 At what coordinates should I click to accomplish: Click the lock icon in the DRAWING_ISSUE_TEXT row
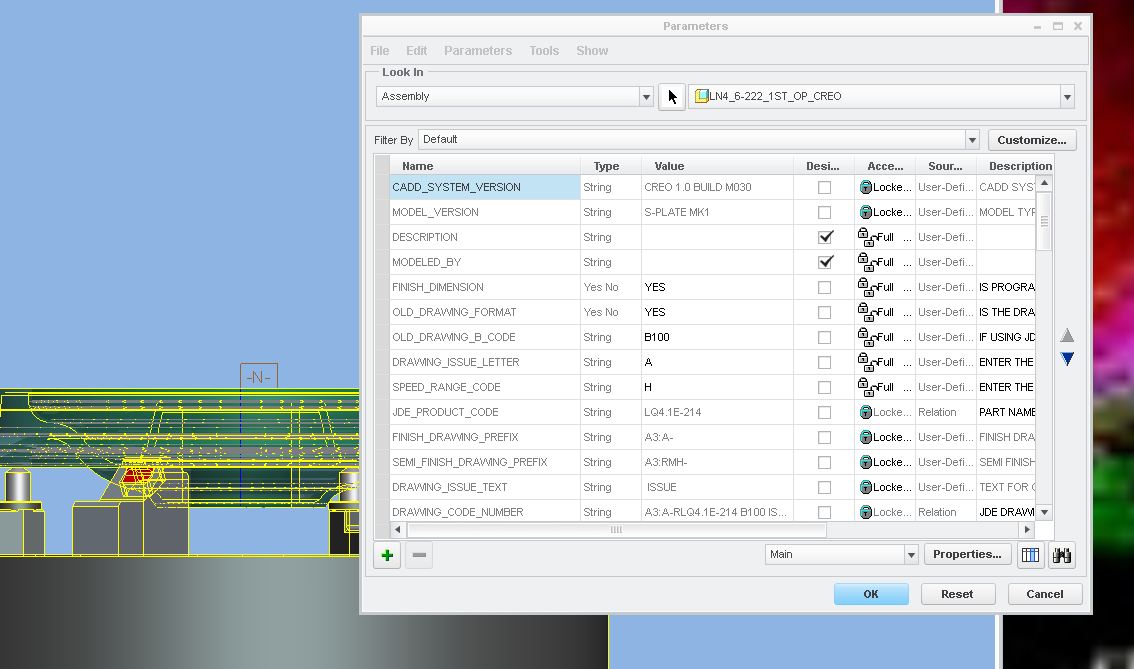pyautogui.click(x=866, y=487)
